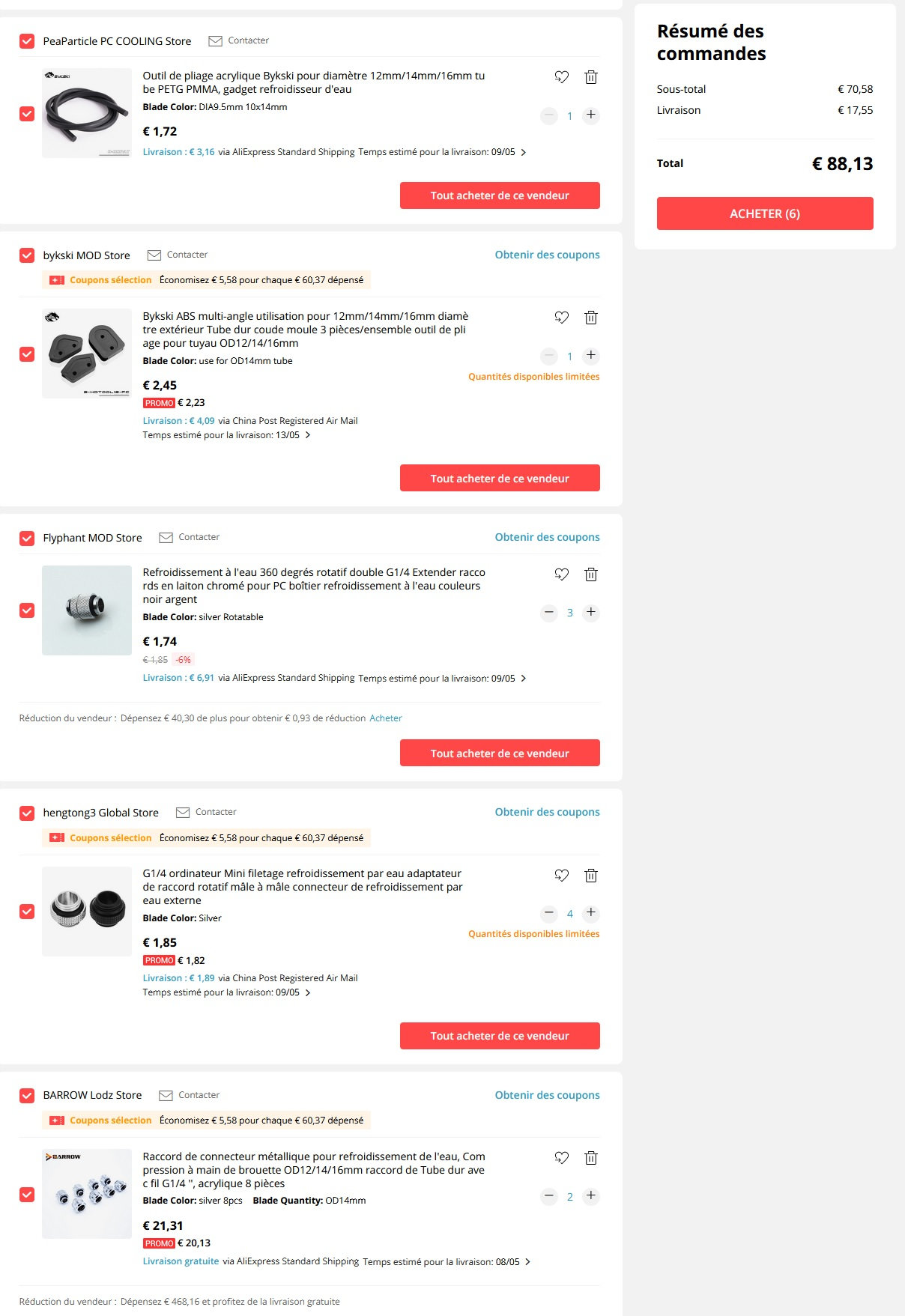
Task: Deselect the Flyphant rotary extender item checkbox
Action: (27, 610)
